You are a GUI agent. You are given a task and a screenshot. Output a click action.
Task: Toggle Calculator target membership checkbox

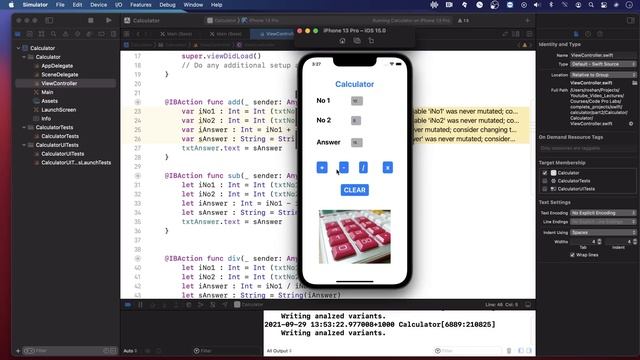click(545, 173)
